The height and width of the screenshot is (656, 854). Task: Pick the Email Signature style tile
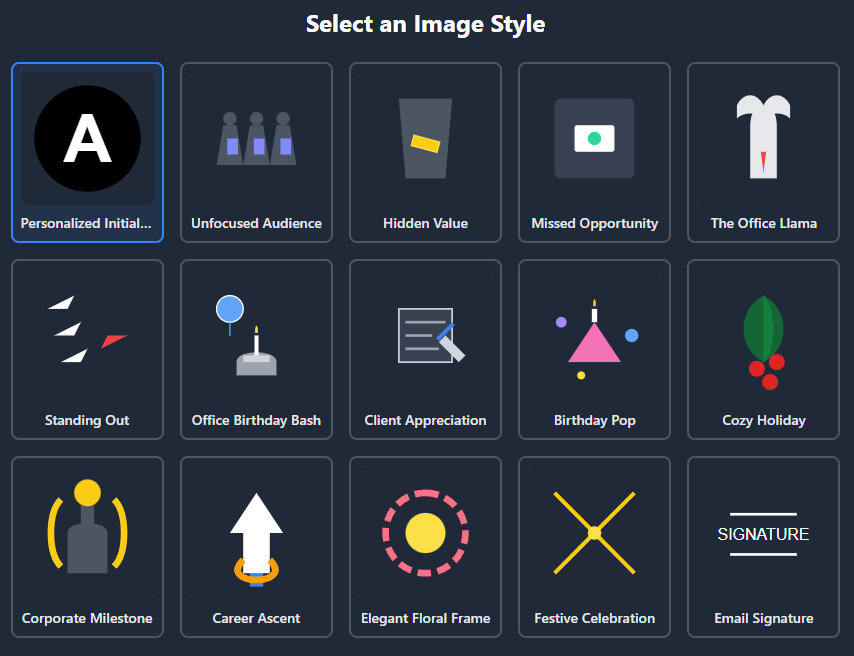(763, 547)
